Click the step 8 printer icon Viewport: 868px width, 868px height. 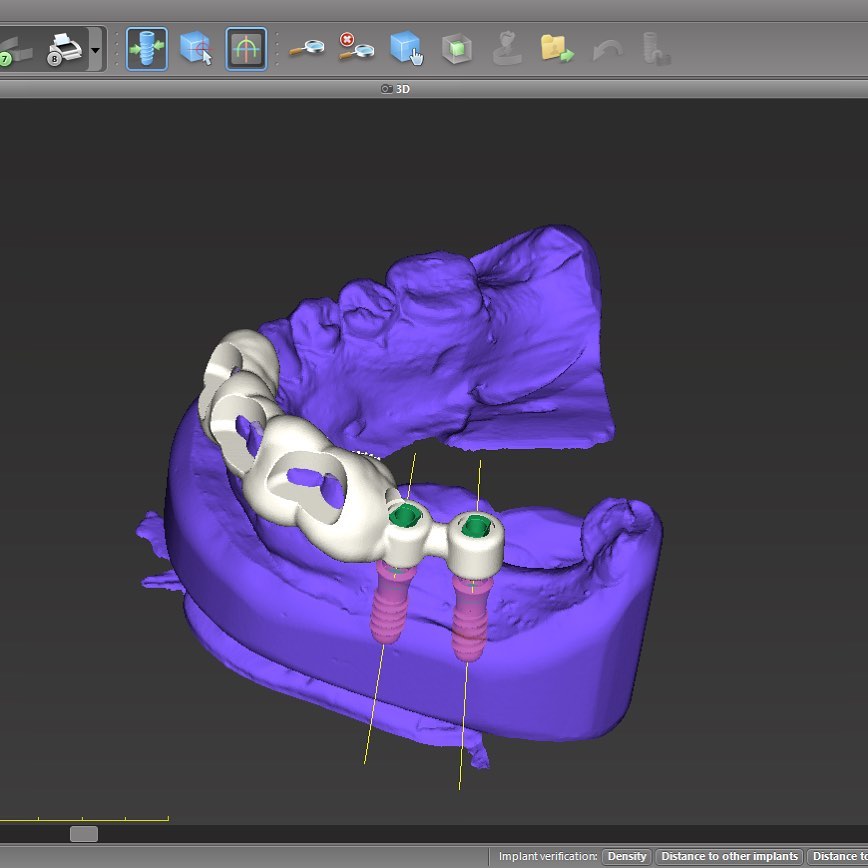click(65, 49)
